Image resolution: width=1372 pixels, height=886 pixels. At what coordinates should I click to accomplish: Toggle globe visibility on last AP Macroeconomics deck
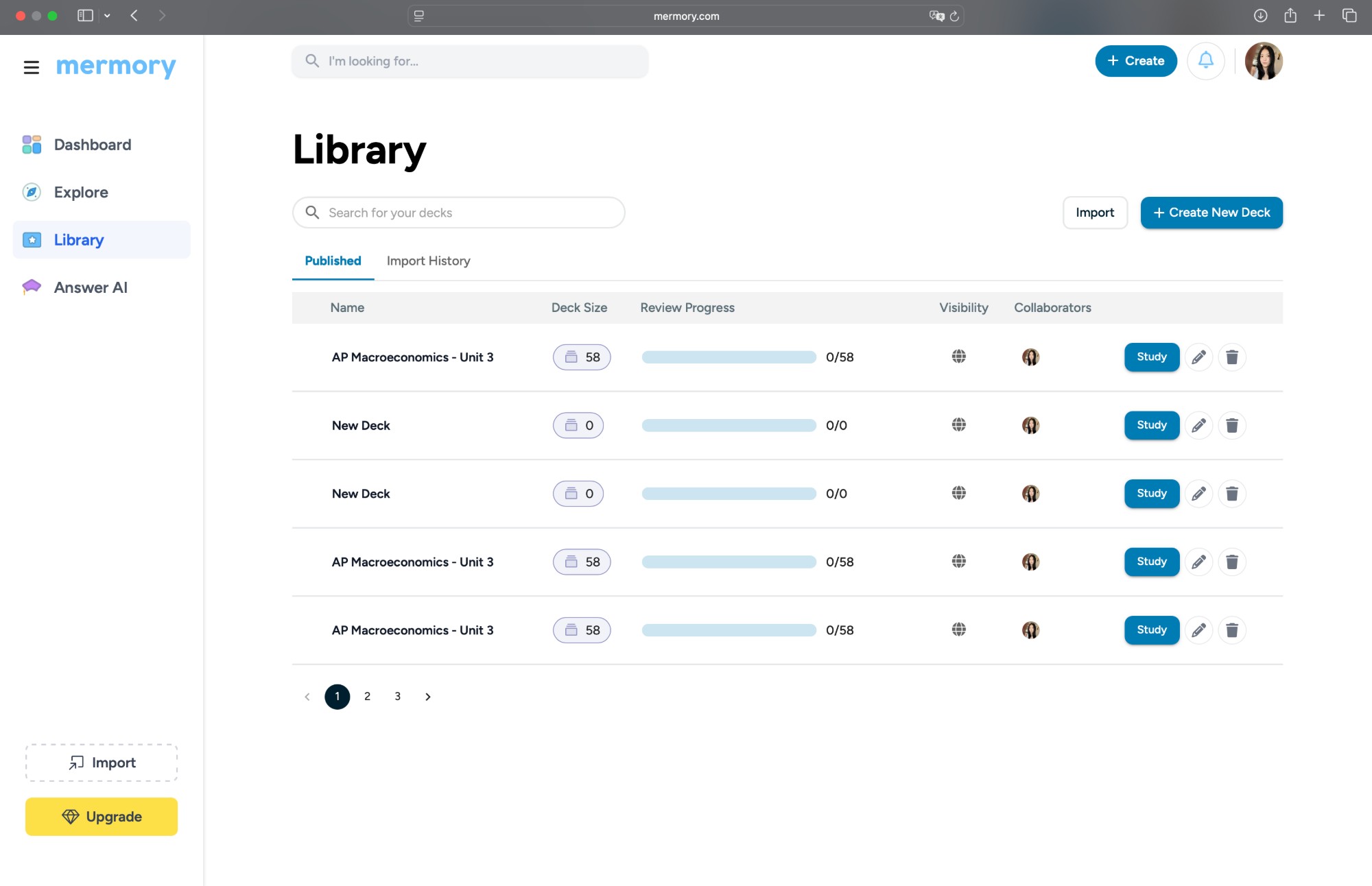tap(958, 630)
